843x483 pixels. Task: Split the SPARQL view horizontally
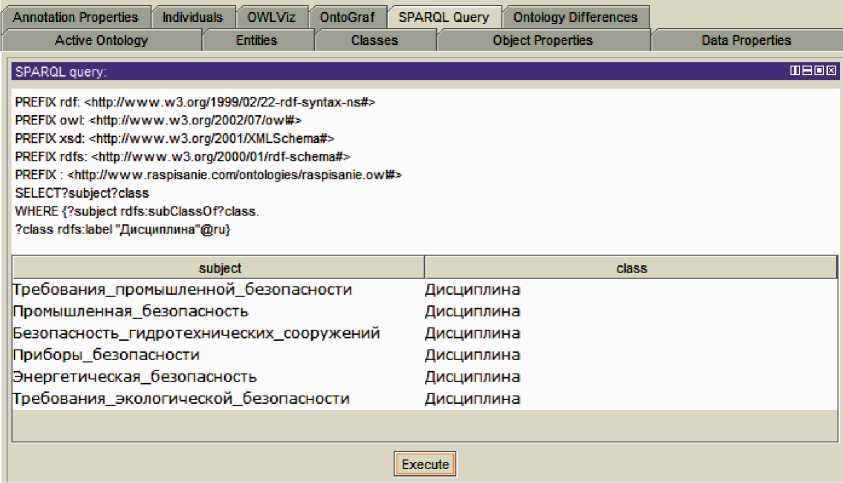[806, 71]
